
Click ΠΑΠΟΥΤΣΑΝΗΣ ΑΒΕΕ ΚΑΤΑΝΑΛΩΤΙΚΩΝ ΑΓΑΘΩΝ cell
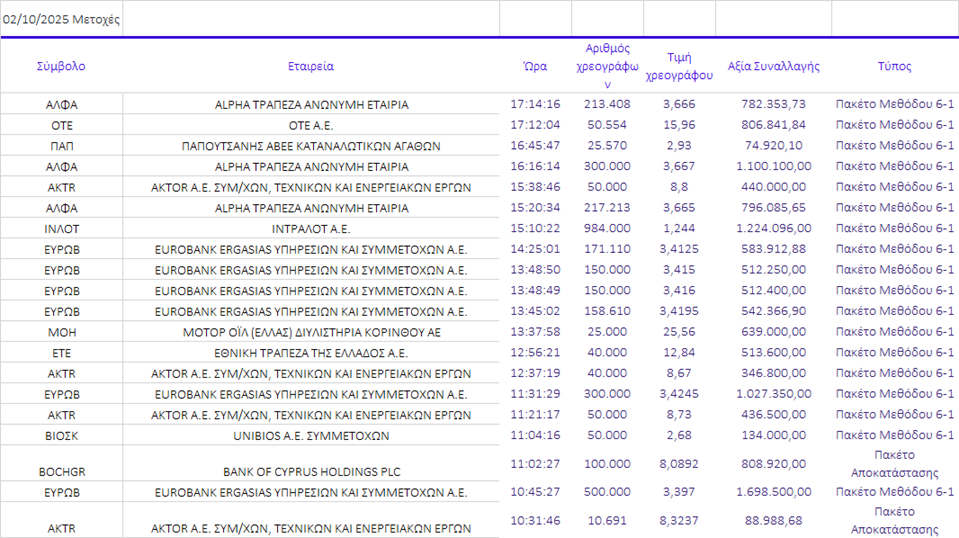tap(311, 146)
